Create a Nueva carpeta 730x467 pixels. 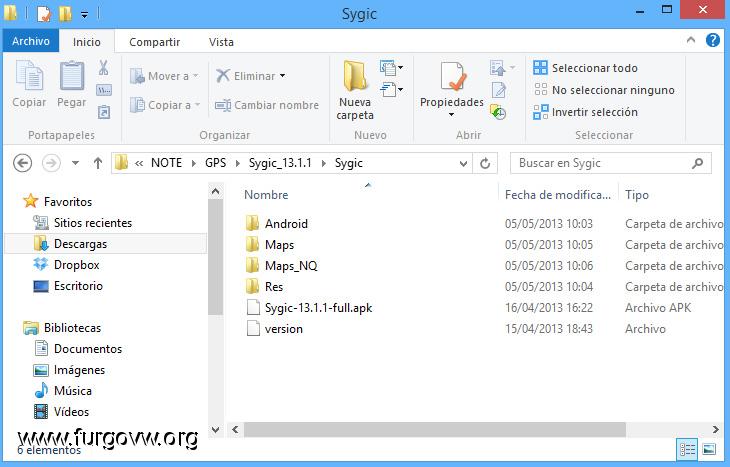355,91
